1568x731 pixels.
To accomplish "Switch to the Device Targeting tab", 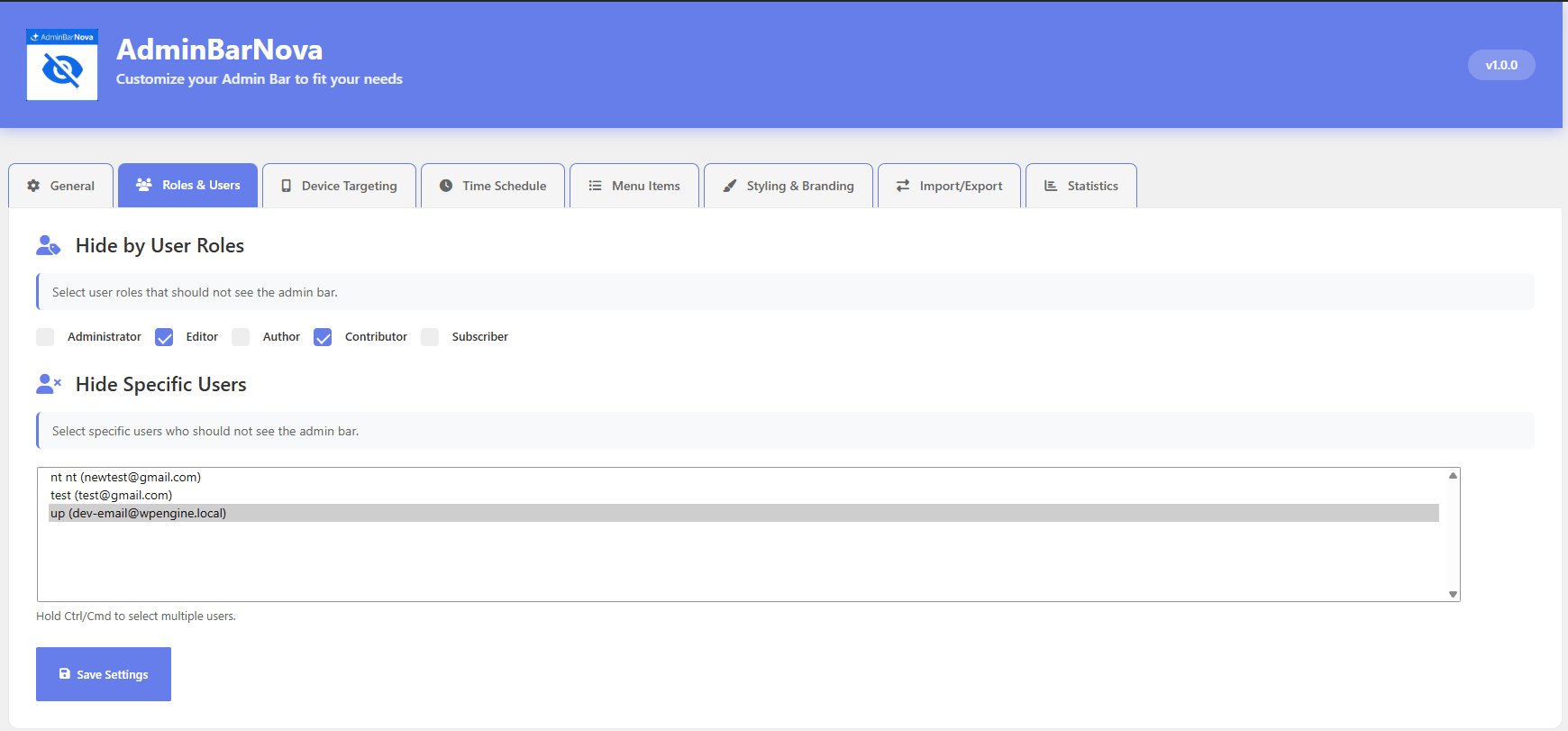I will point(340,186).
